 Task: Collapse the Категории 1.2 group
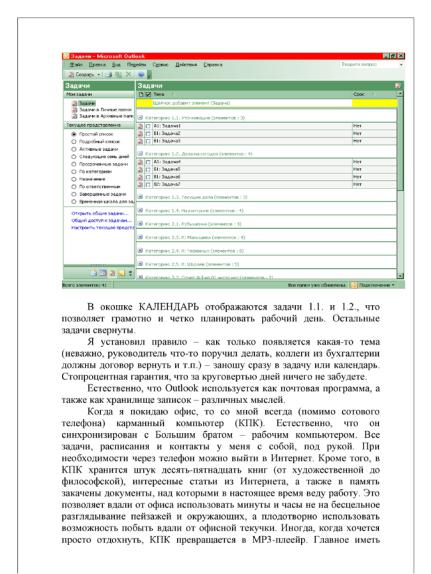(x=140, y=154)
